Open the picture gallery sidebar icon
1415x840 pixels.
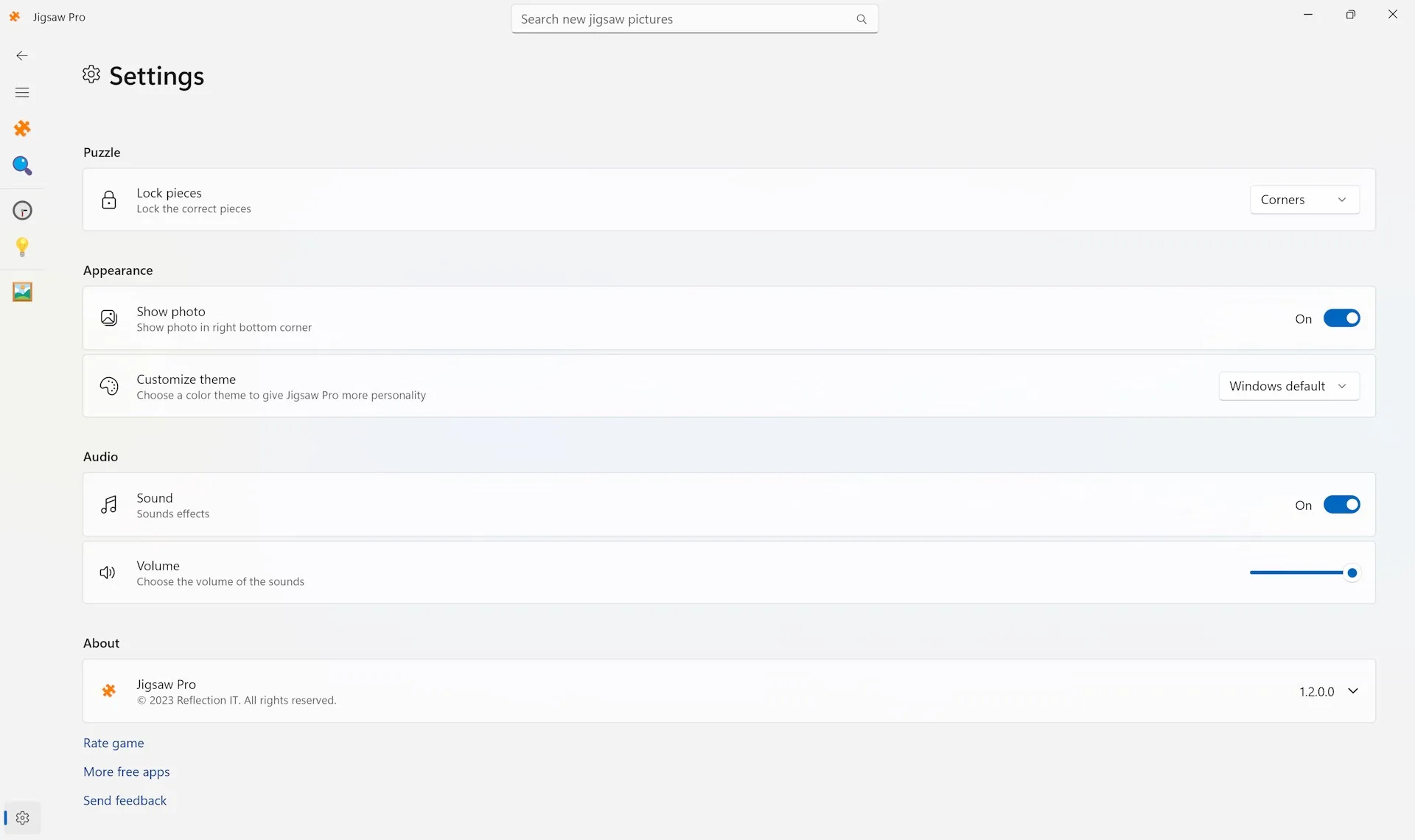22,292
